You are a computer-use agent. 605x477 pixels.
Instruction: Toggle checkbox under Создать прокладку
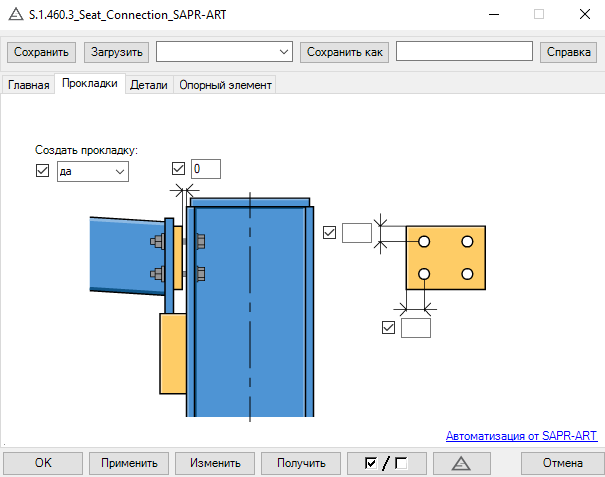click(42, 171)
